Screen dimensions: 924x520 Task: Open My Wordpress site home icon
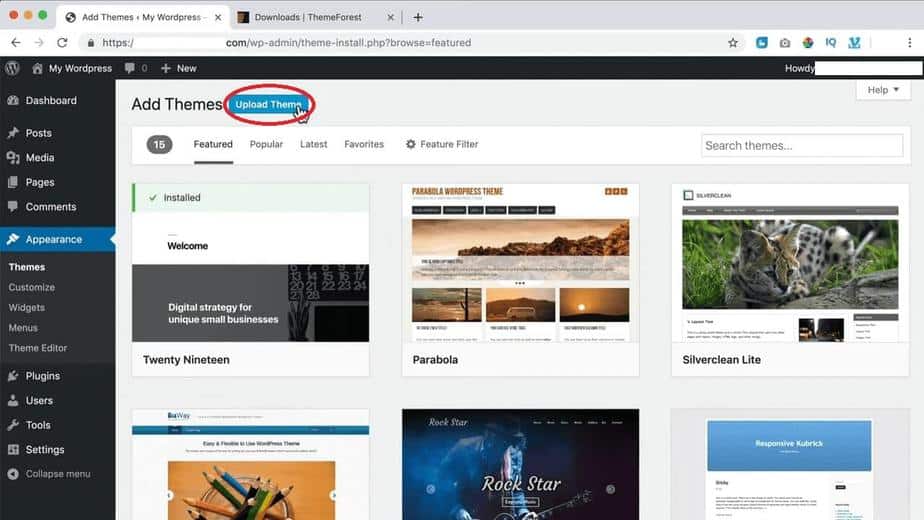tap(37, 68)
